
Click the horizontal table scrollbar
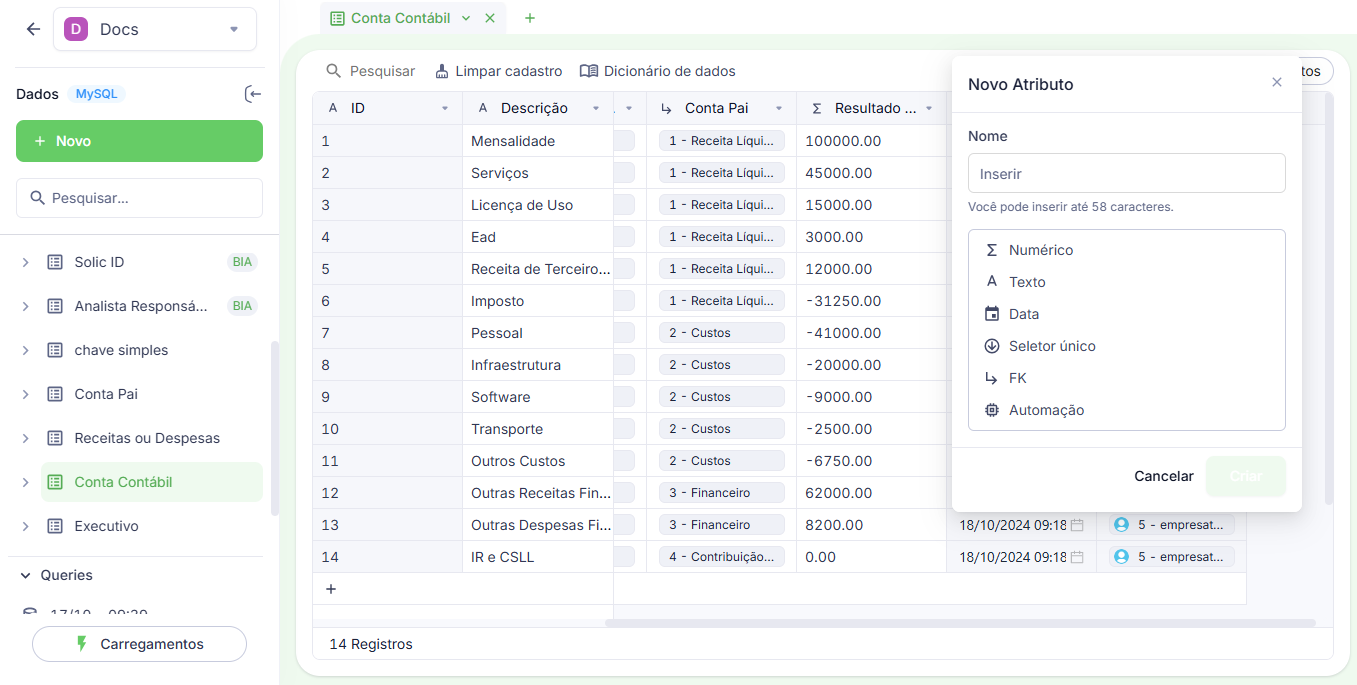coord(960,623)
